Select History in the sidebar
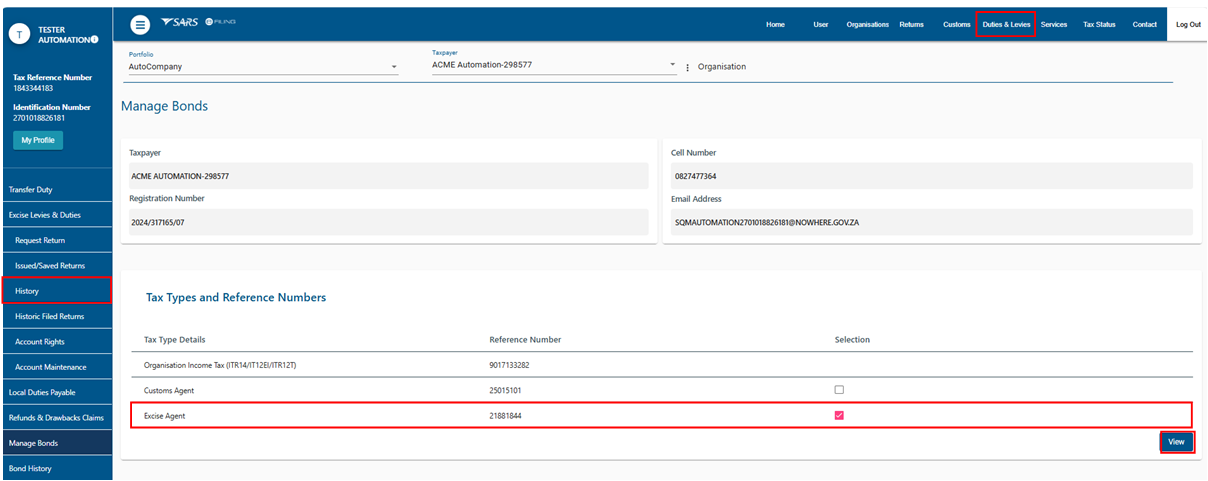This screenshot has height=481, width=1208. [27, 291]
